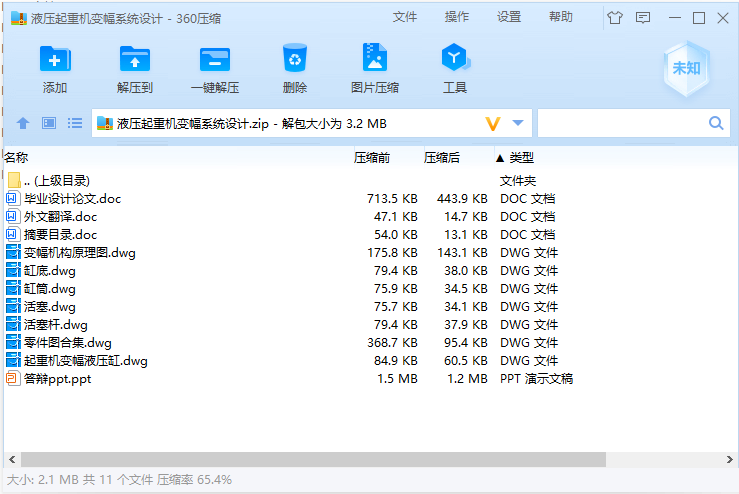Image resolution: width=739 pixels, height=494 pixels.
Task: Click the folder icon of 上级目录
Action: (x=14, y=180)
